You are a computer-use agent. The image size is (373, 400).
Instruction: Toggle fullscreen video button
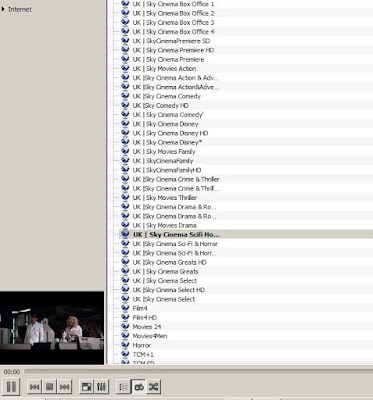point(87,387)
